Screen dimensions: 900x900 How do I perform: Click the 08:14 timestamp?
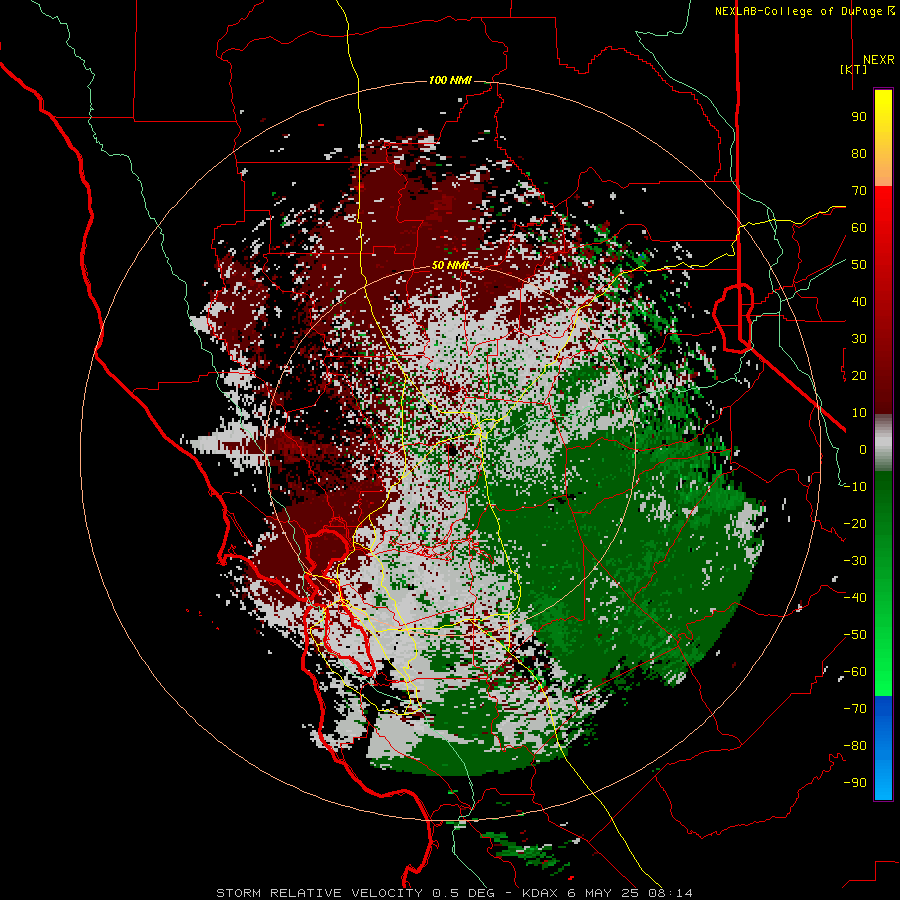(x=669, y=893)
